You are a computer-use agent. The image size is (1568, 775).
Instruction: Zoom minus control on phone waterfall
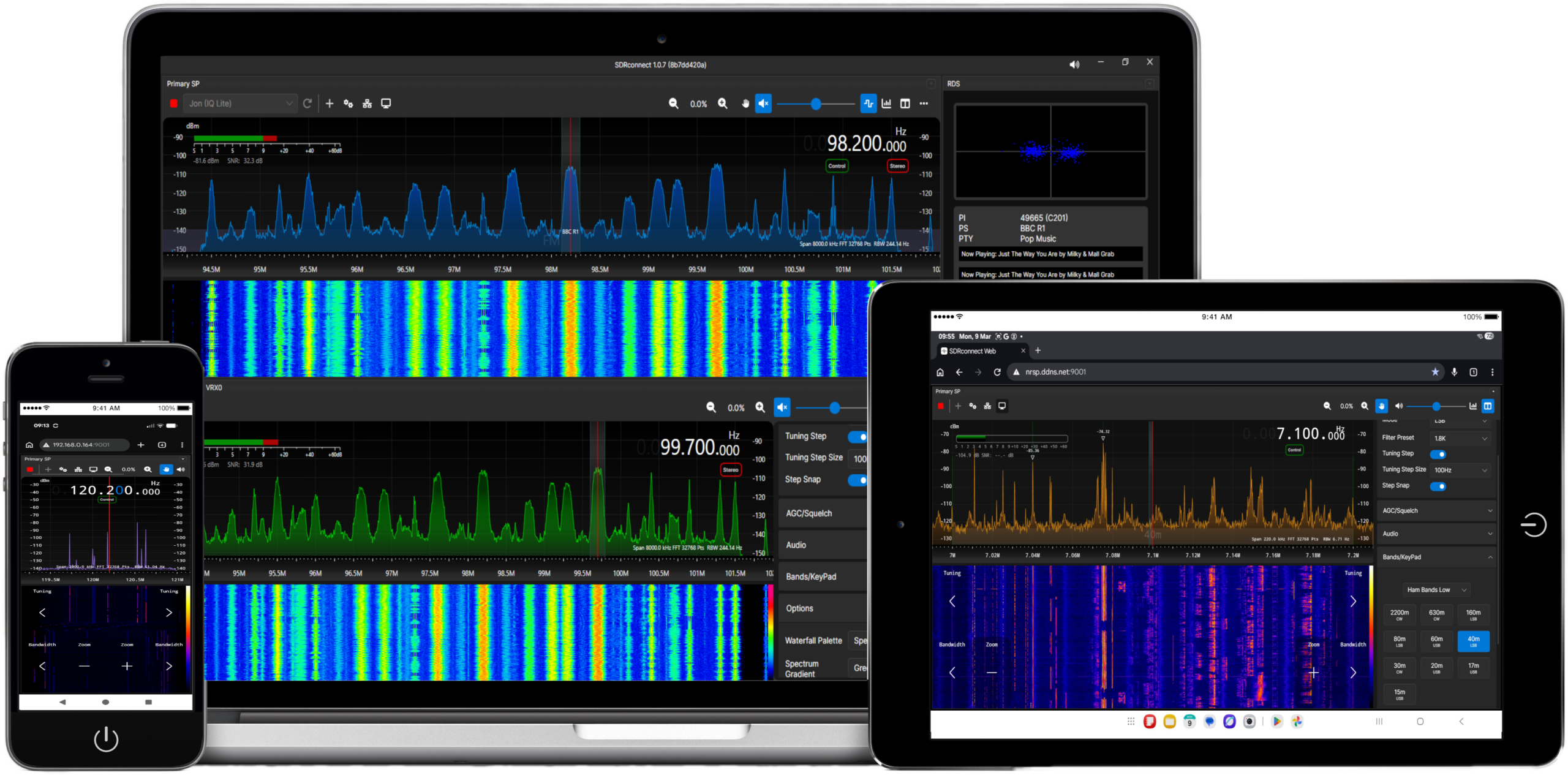point(85,666)
